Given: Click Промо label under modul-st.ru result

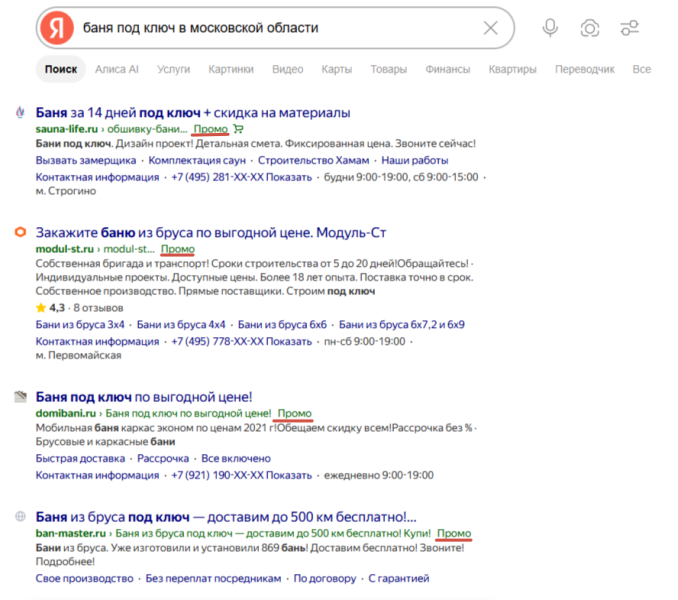Looking at the screenshot, I should (178, 249).
